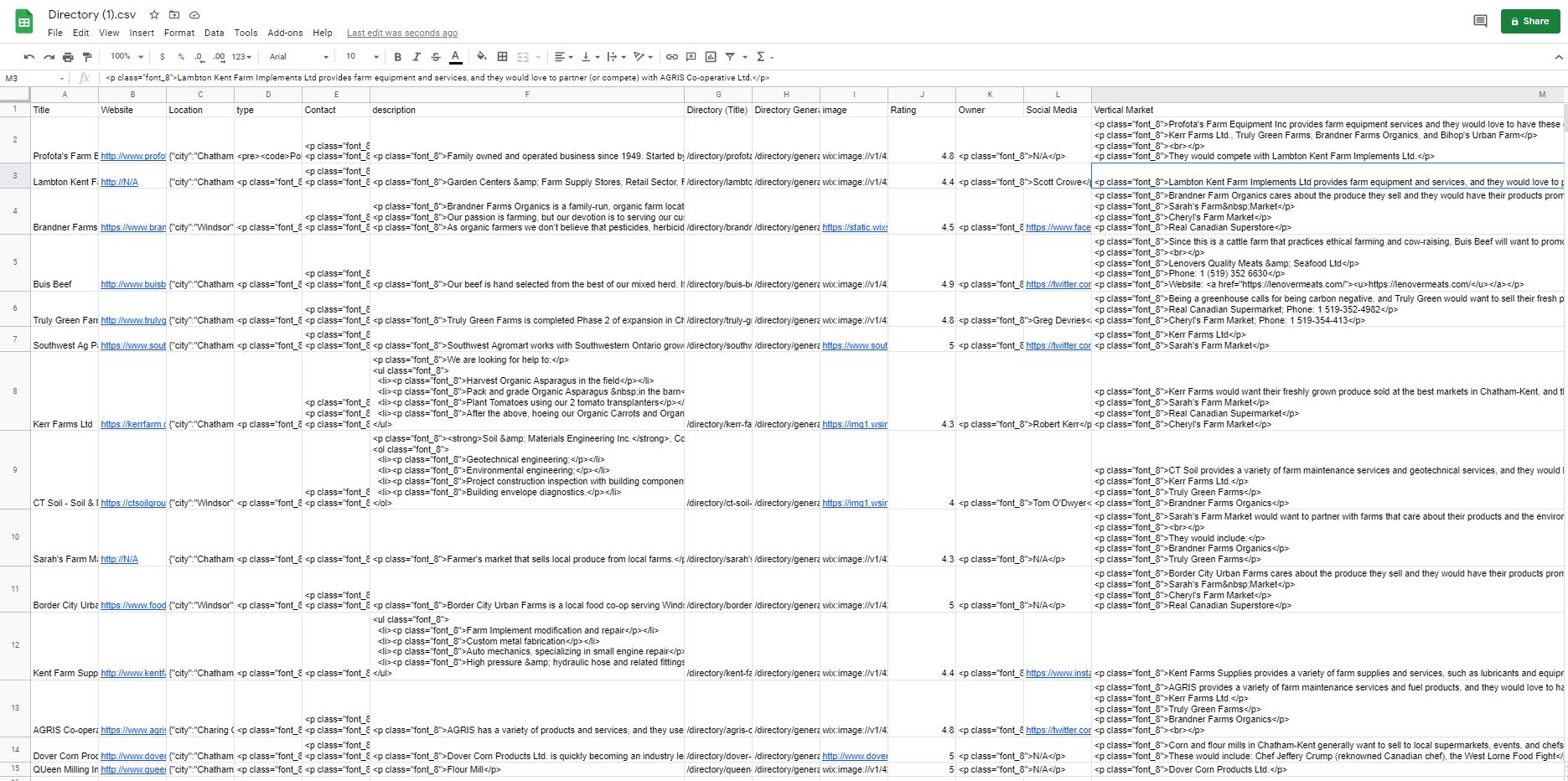
Task: Open the cell borders options
Action: (503, 57)
